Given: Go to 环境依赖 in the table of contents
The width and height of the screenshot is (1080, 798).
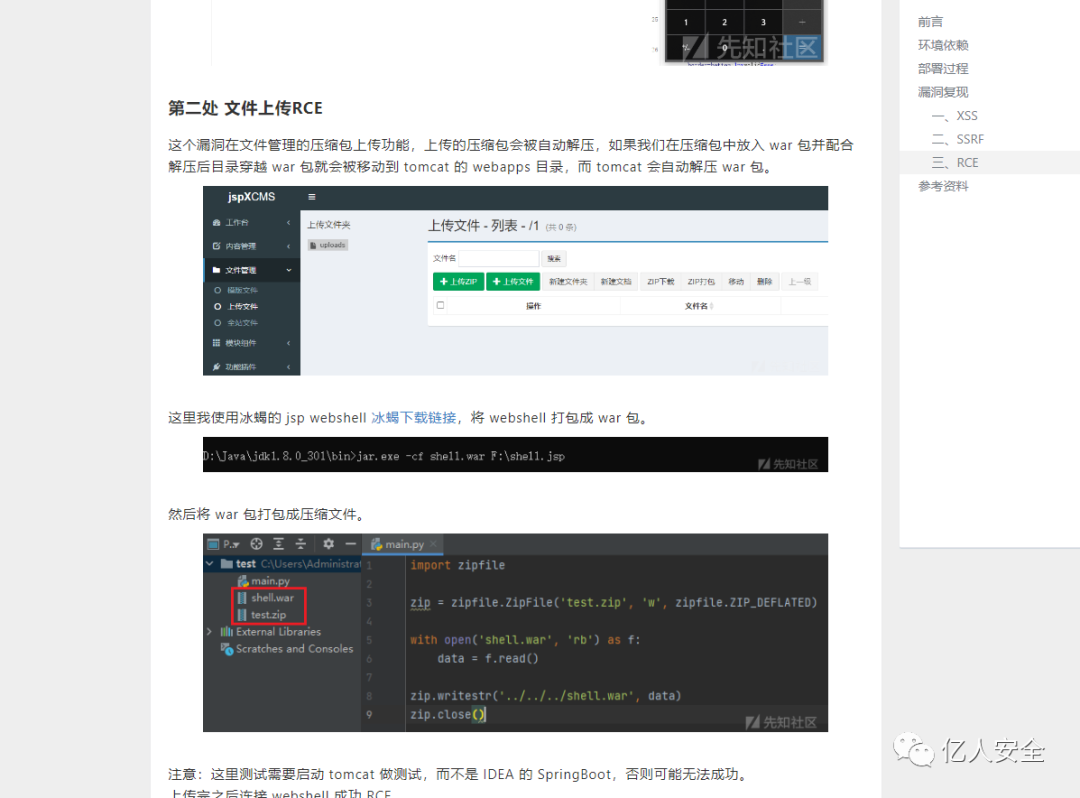Looking at the screenshot, I should coord(943,45).
